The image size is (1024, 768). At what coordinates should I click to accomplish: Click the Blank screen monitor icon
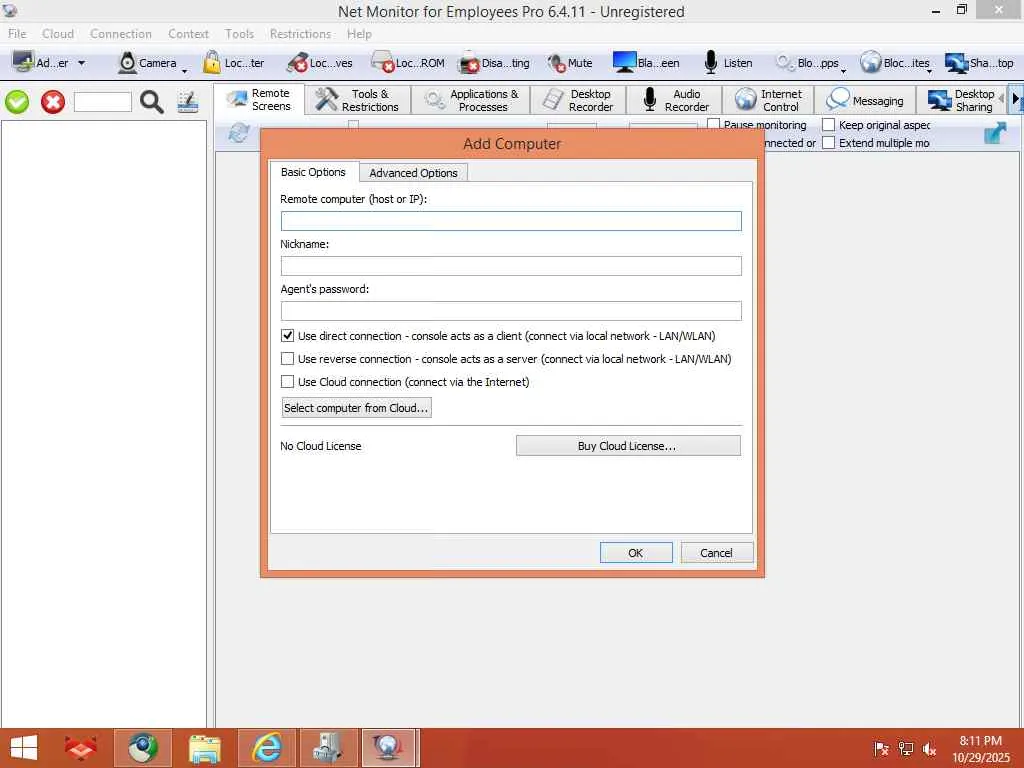click(624, 62)
